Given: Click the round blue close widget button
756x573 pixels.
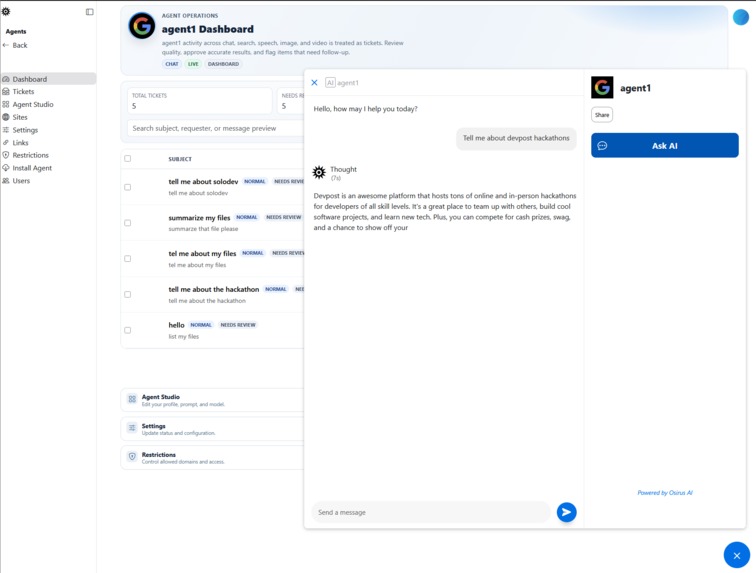Looking at the screenshot, I should (x=737, y=555).
